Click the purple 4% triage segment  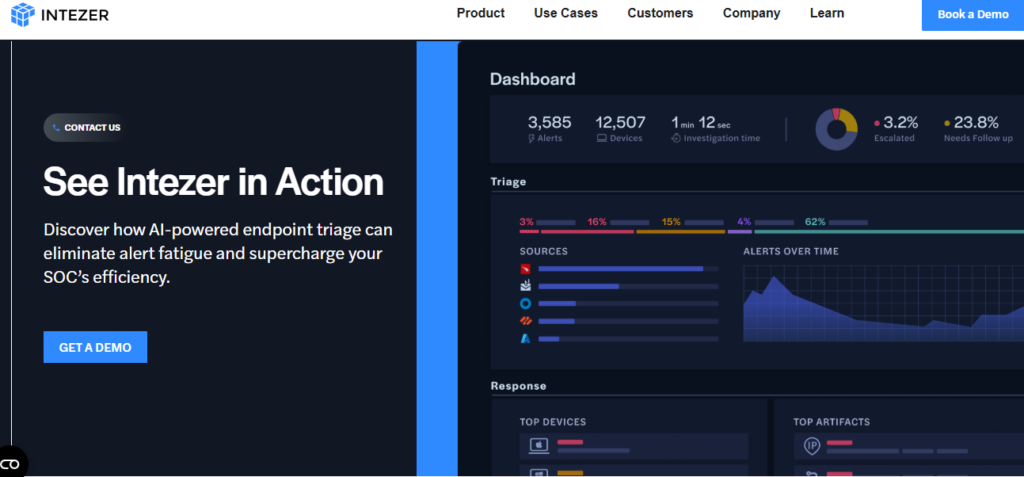740,231
